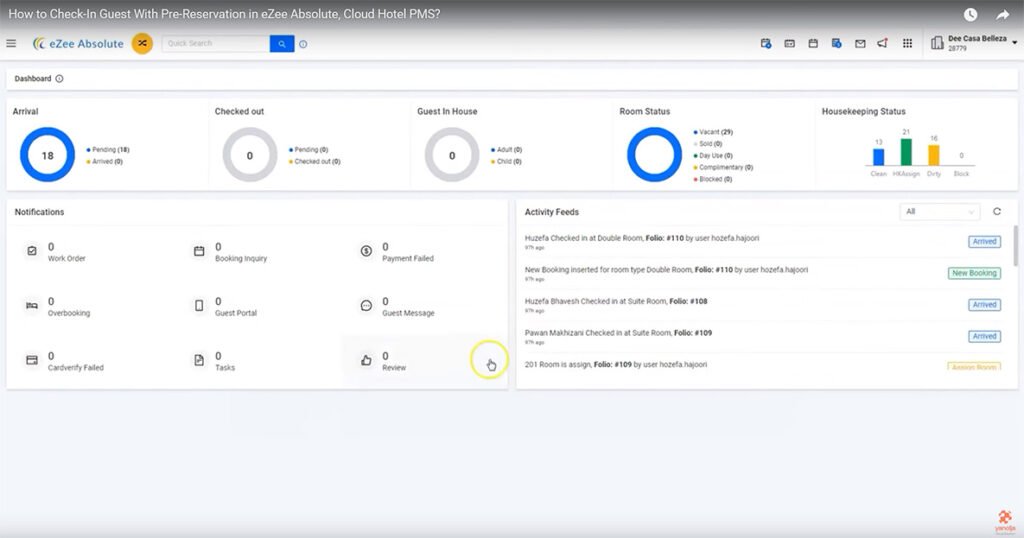1024x538 pixels.
Task: Click the video Share arrow icon
Action: point(1003,14)
